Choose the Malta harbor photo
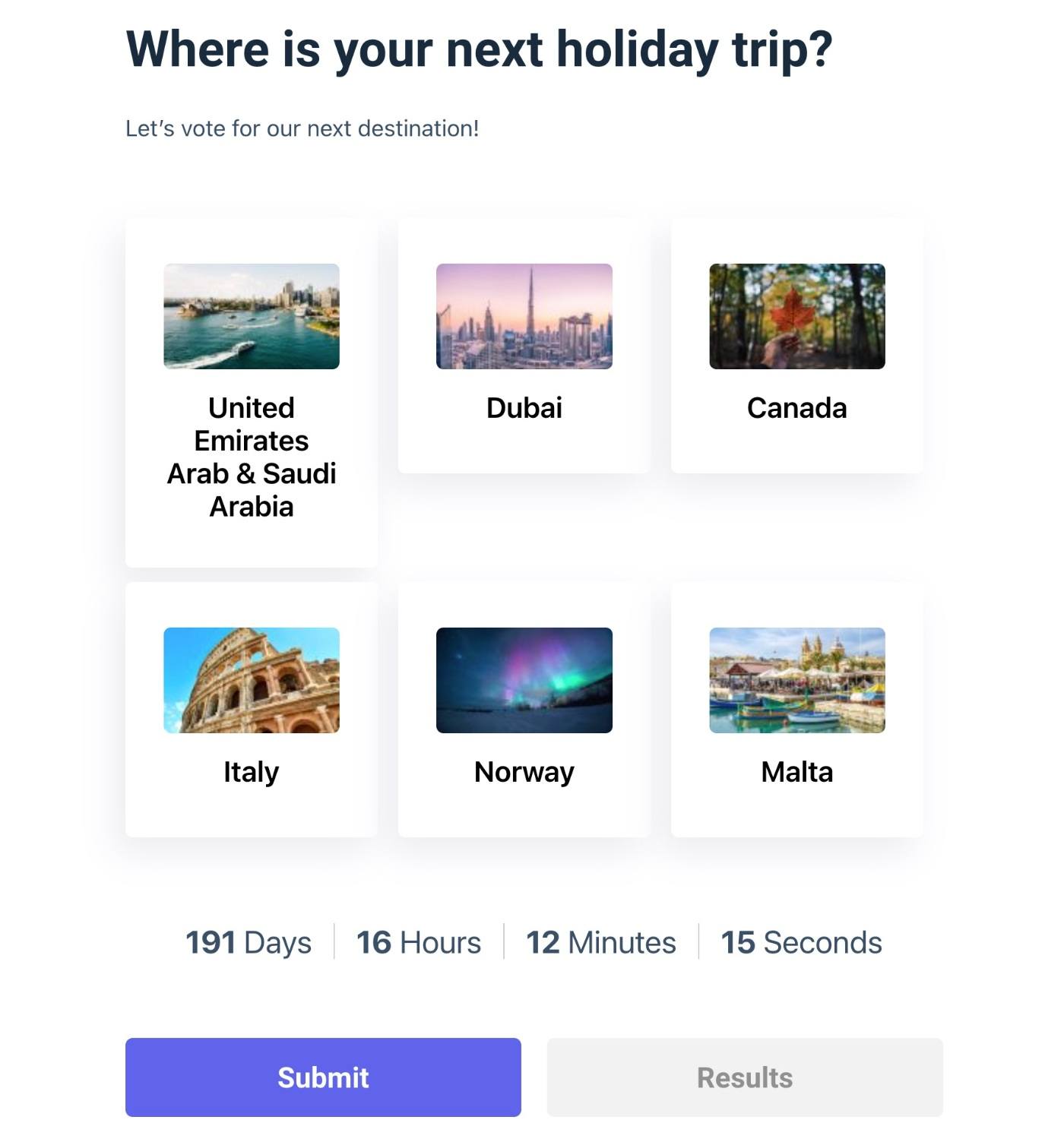1064x1142 pixels. [797, 680]
